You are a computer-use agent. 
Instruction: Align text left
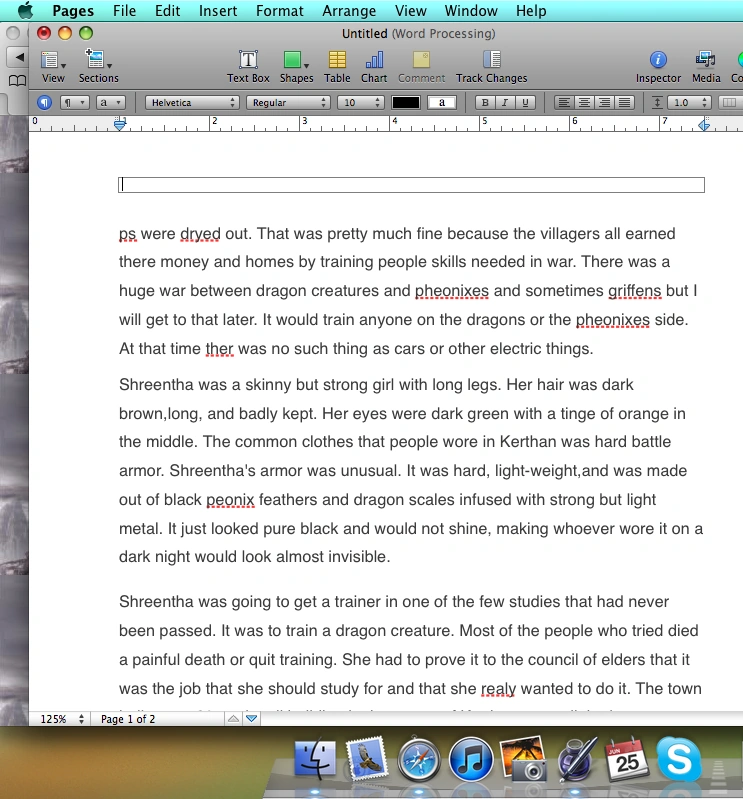(564, 102)
